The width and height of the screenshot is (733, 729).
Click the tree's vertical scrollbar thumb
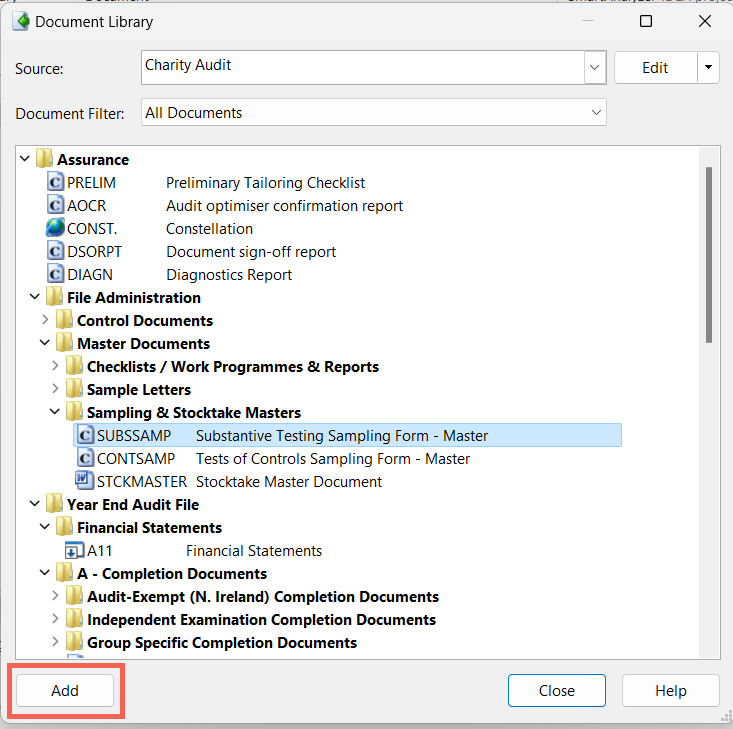709,255
